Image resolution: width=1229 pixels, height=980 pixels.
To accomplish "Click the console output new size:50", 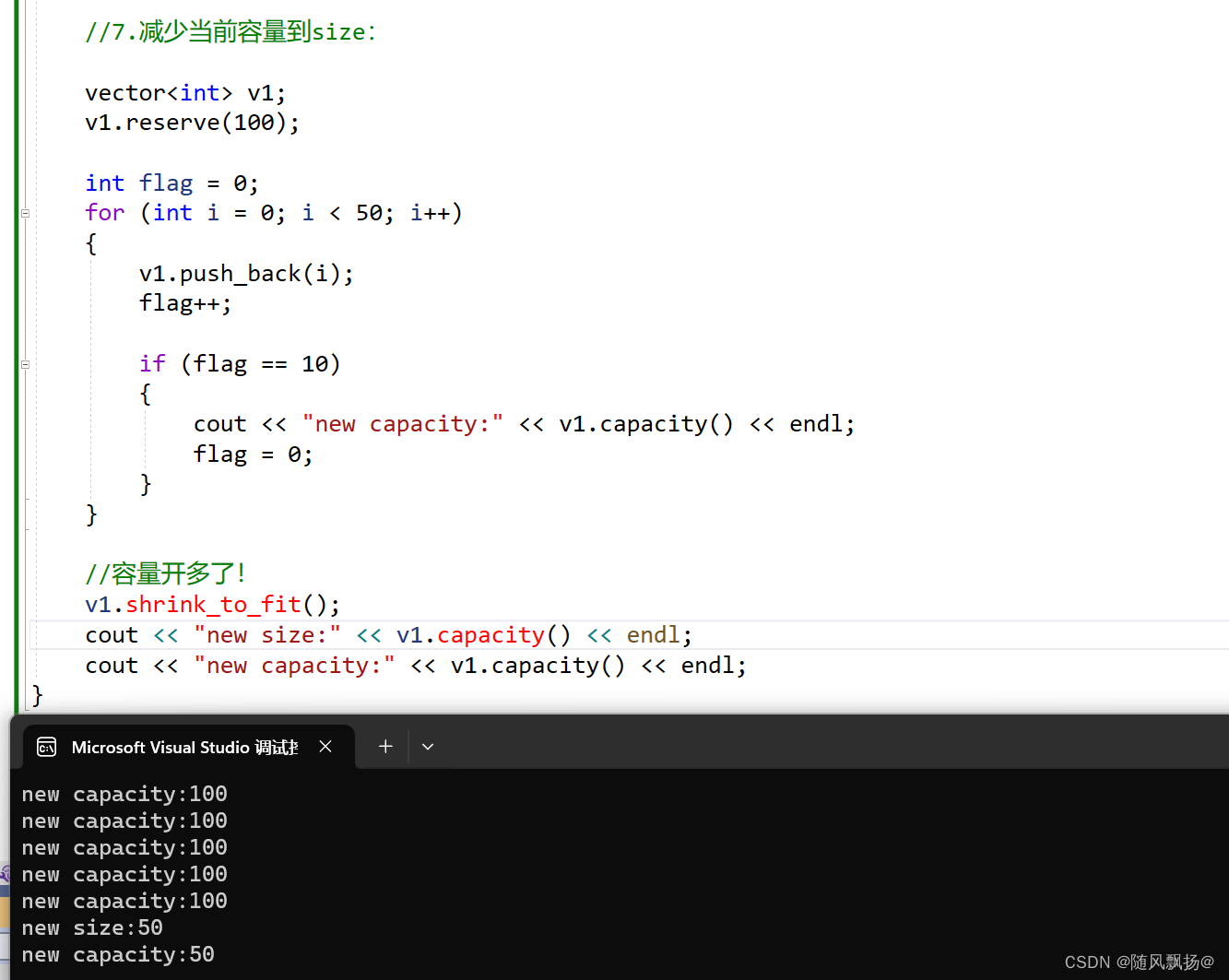I will (x=92, y=927).
